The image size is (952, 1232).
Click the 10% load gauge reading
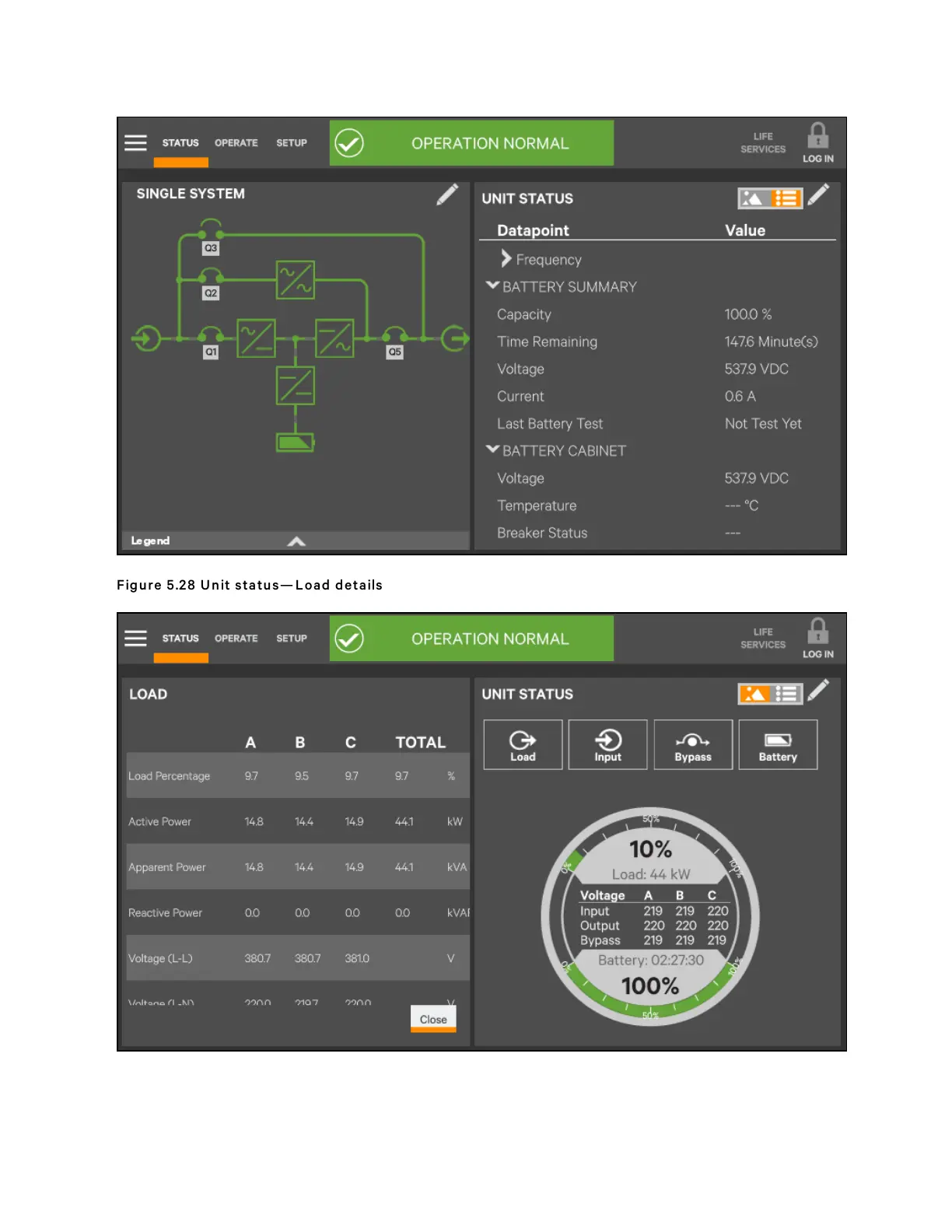point(650,849)
